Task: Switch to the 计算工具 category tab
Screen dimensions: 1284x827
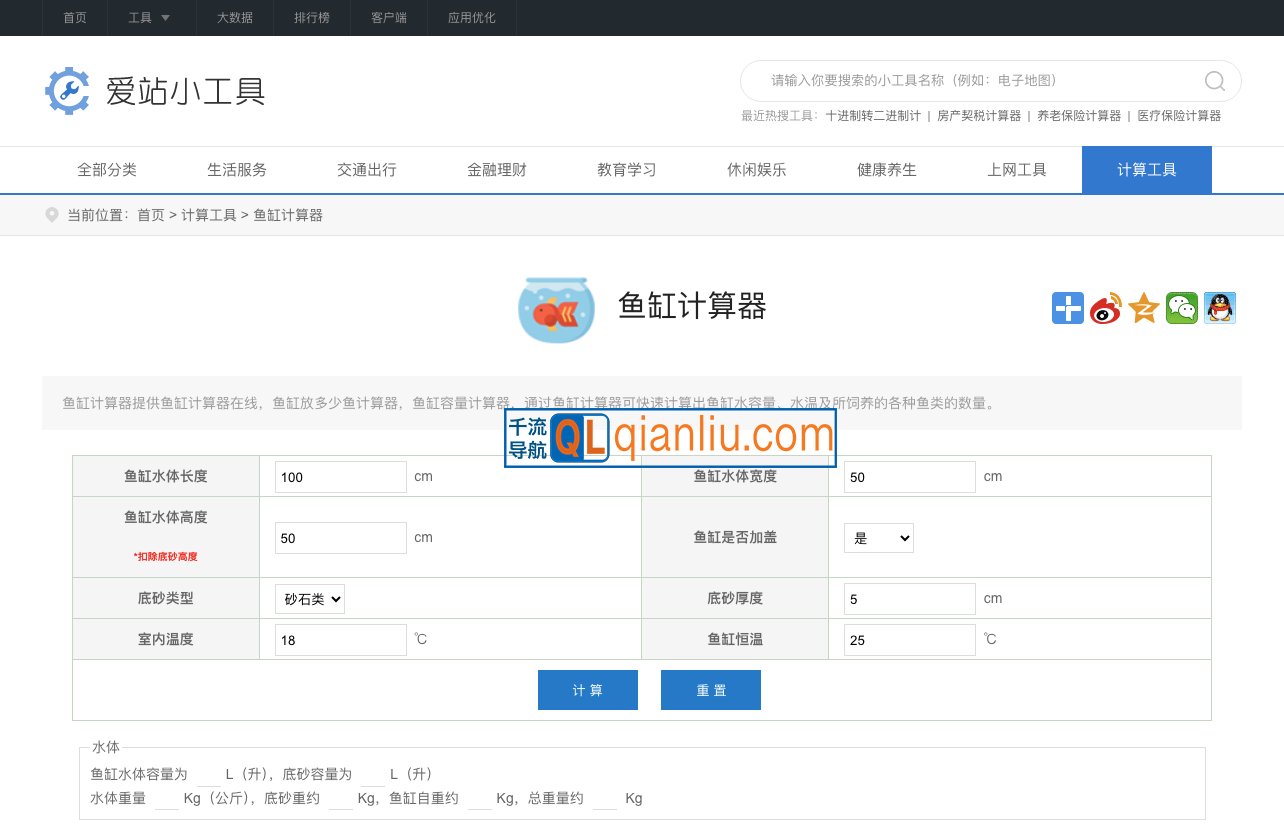Action: click(x=1146, y=170)
